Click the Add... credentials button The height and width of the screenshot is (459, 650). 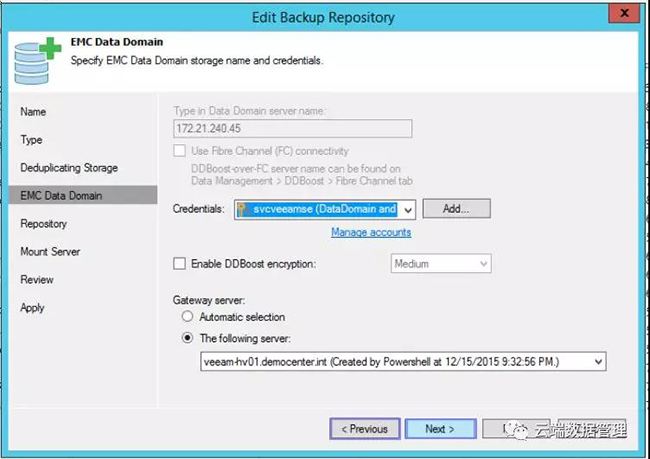[456, 209]
